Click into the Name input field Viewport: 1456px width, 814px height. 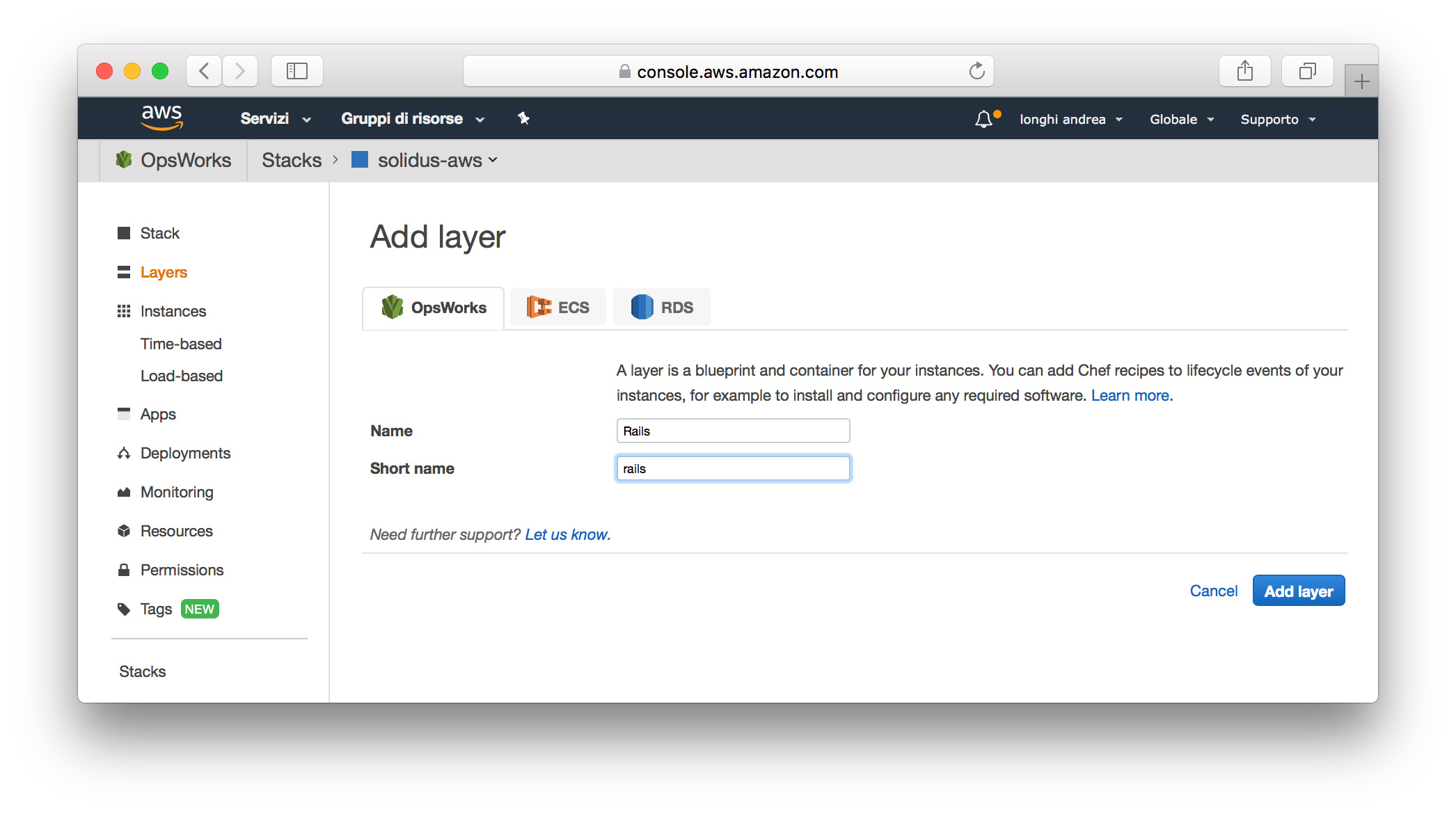(x=733, y=431)
